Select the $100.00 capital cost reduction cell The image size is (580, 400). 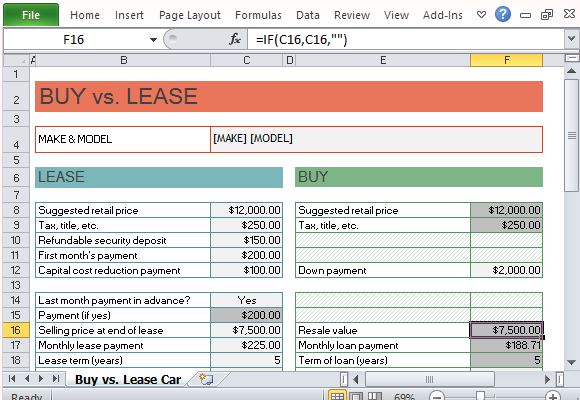(x=247, y=270)
